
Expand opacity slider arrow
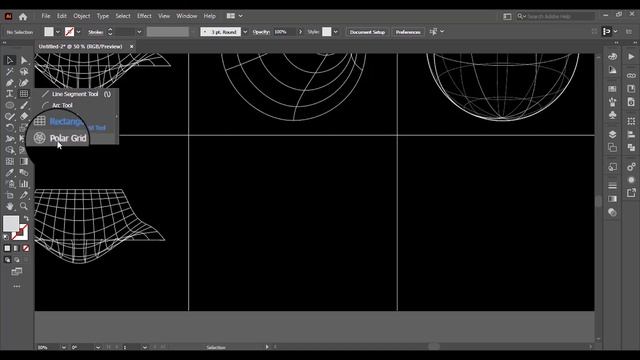tap(300, 32)
